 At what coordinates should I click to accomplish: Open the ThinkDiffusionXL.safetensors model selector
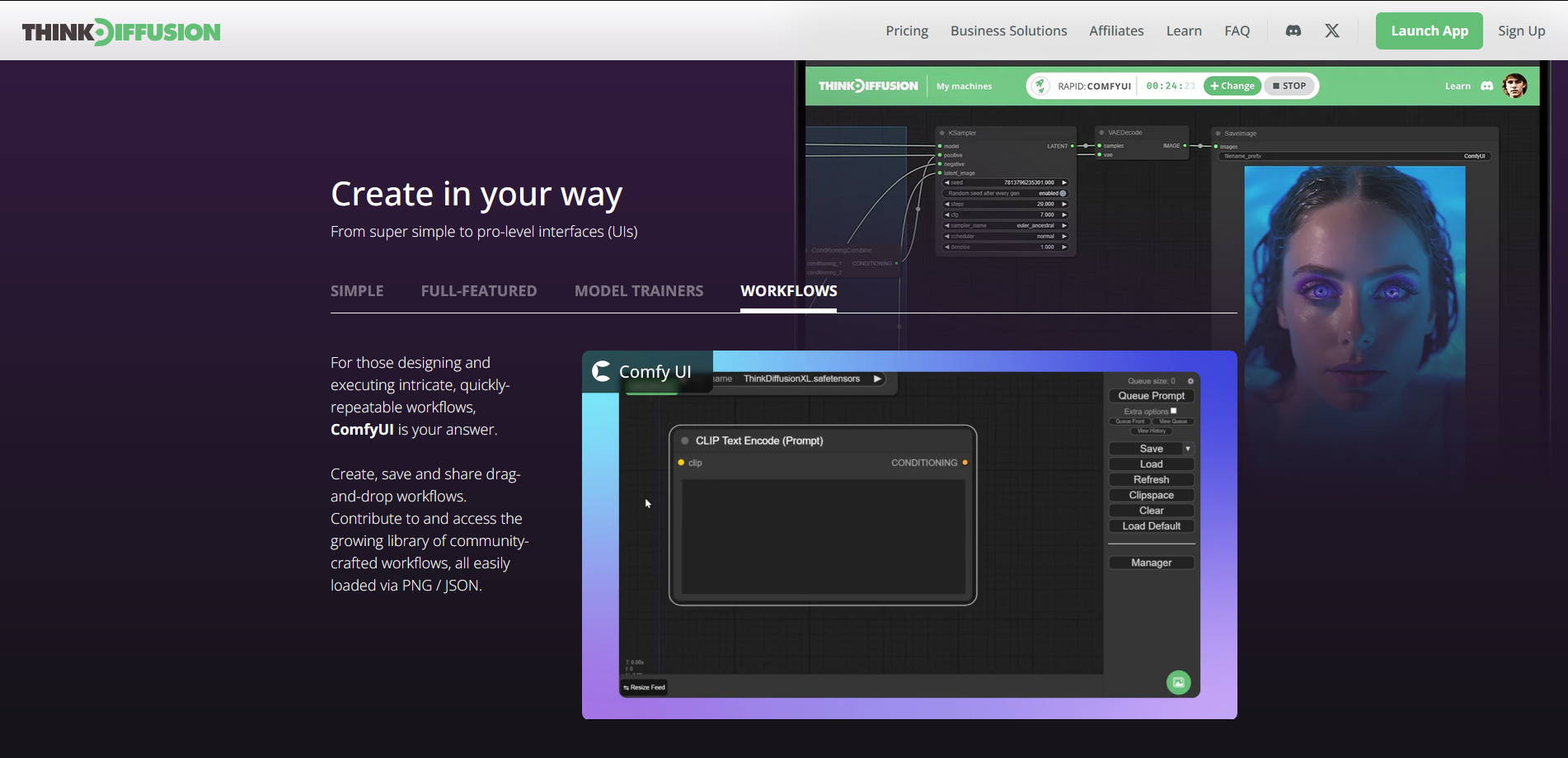coord(800,379)
